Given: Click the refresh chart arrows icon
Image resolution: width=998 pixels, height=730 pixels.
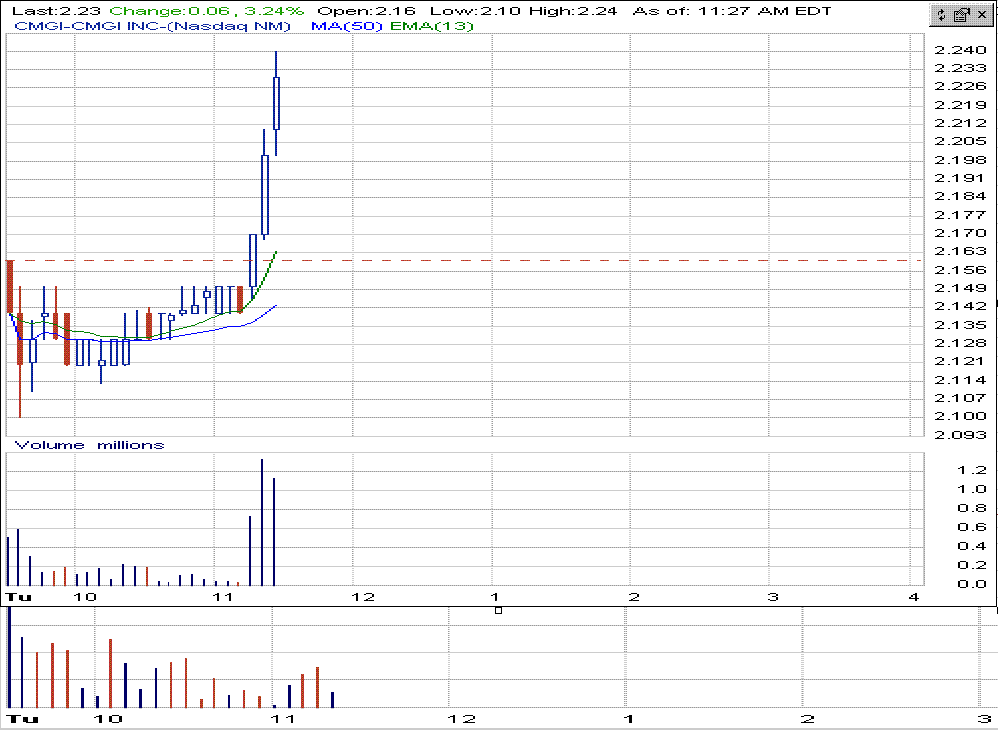Looking at the screenshot, I should (942, 15).
